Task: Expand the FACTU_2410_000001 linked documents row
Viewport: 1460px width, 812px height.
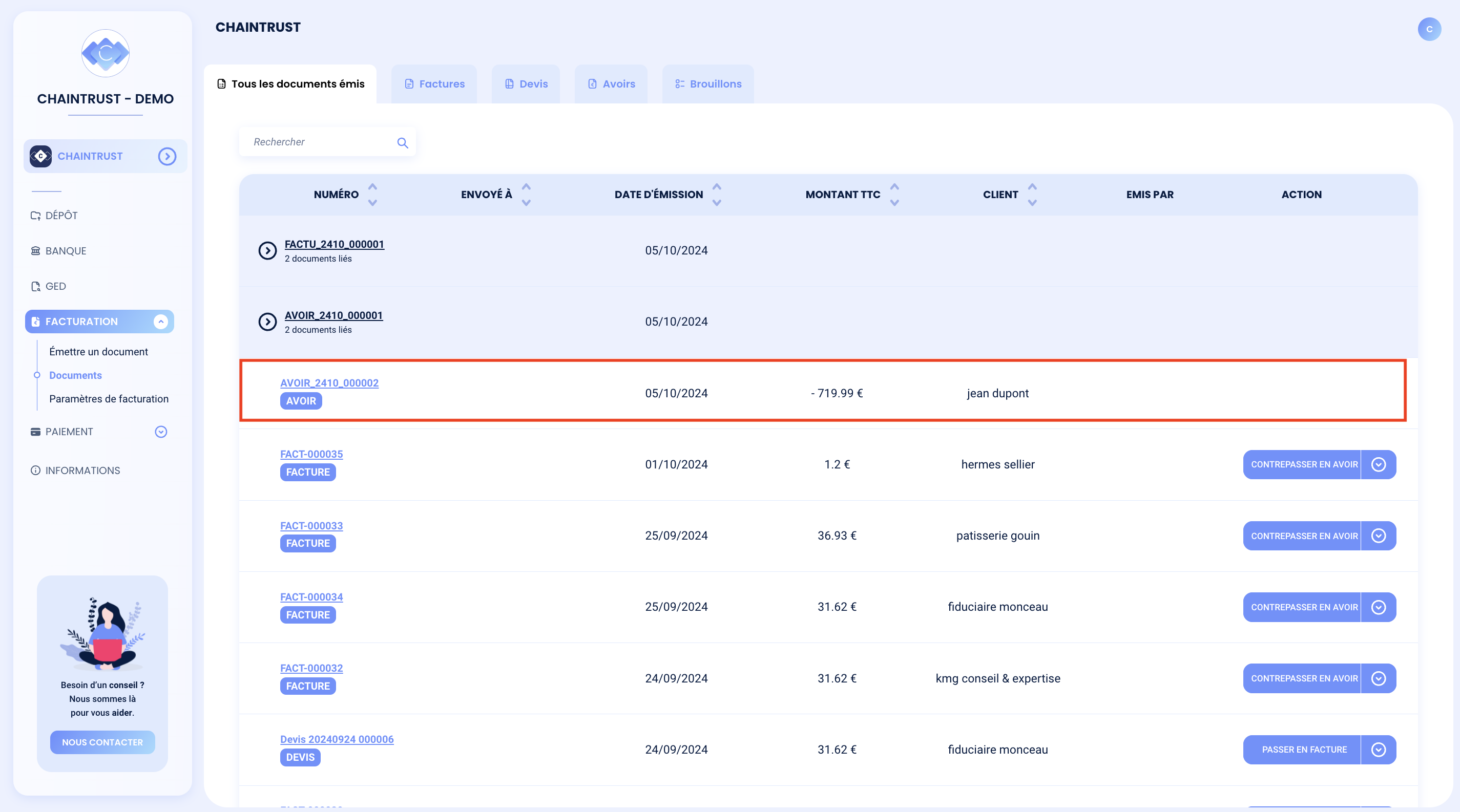Action: (x=267, y=250)
